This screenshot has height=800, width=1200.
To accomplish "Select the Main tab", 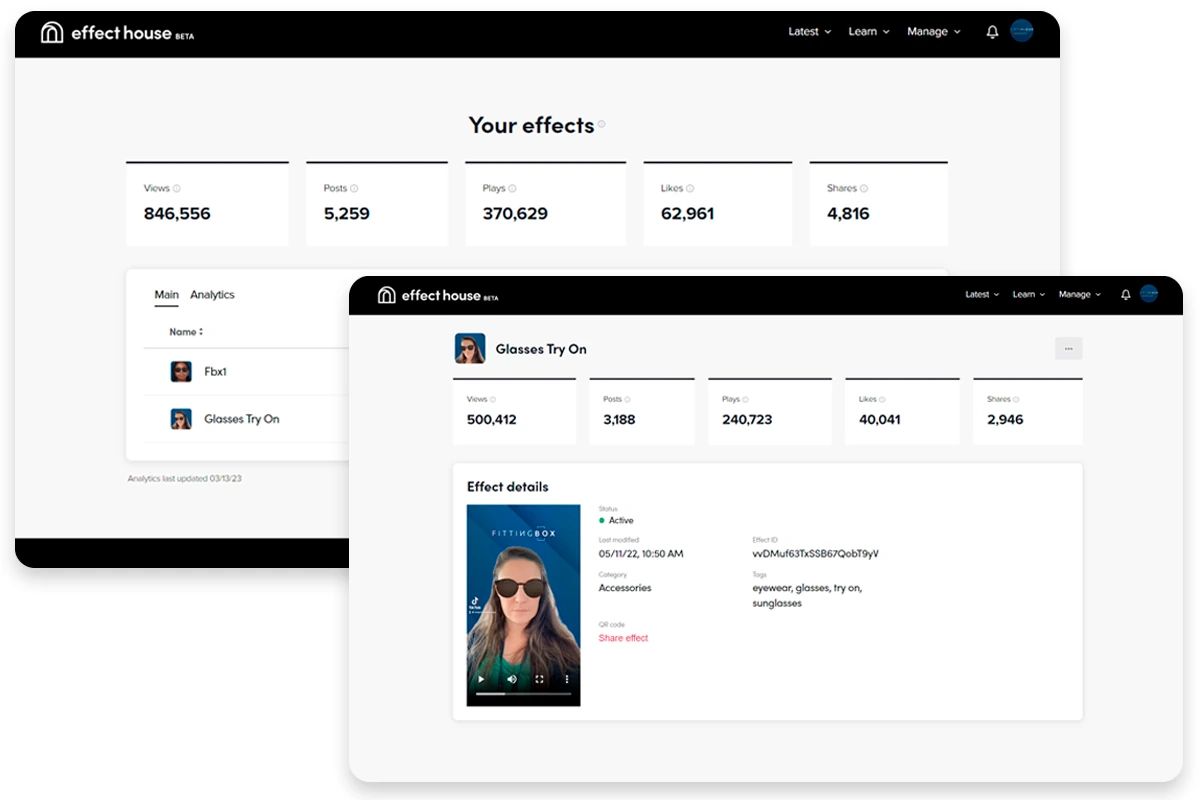I will [x=166, y=295].
